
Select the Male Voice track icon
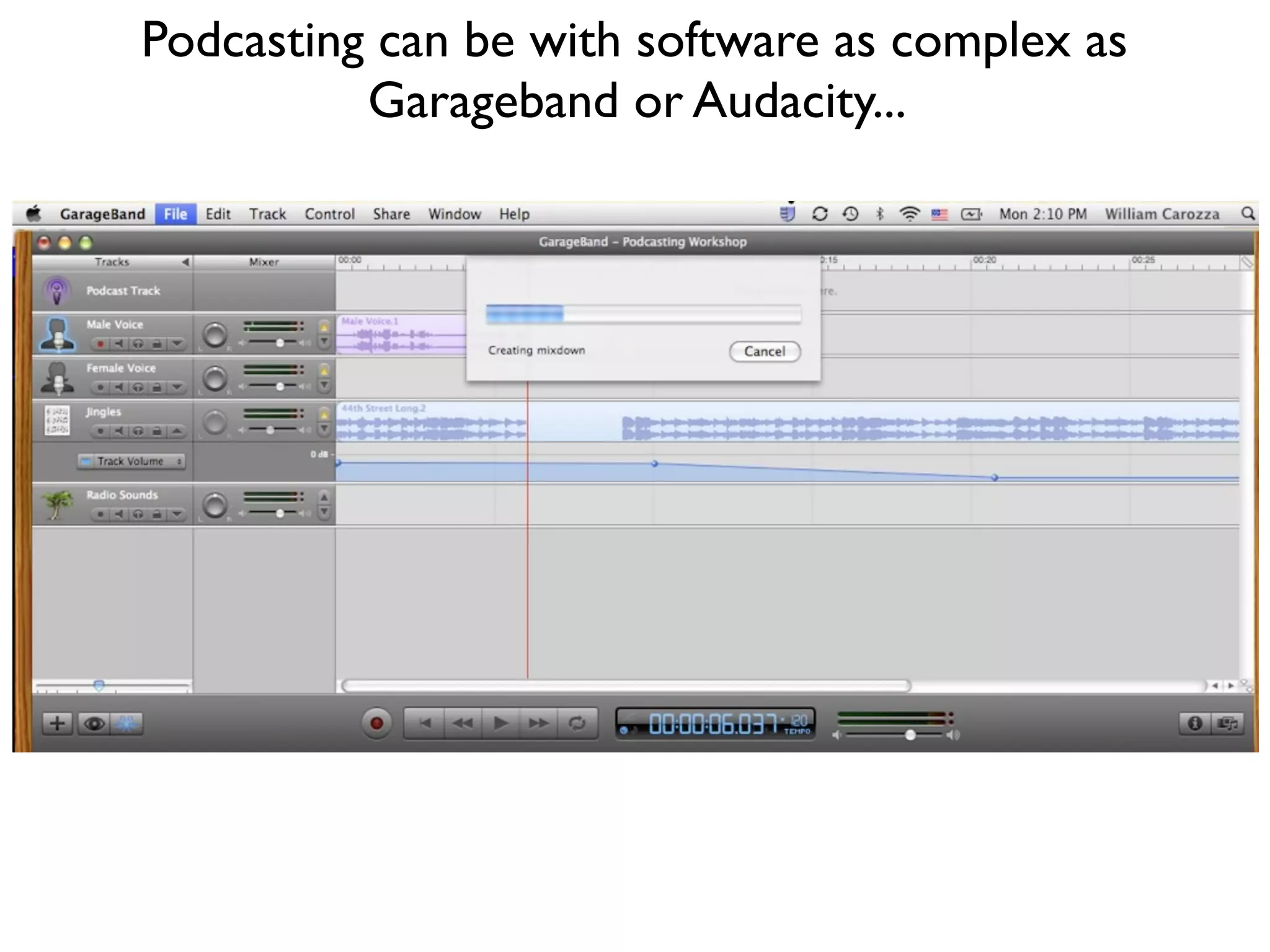(57, 335)
